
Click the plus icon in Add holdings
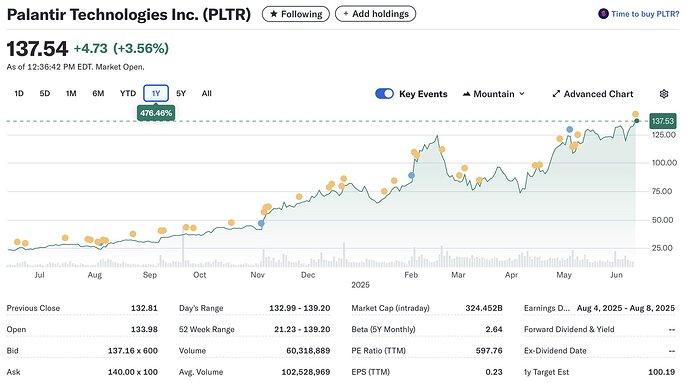(345, 14)
